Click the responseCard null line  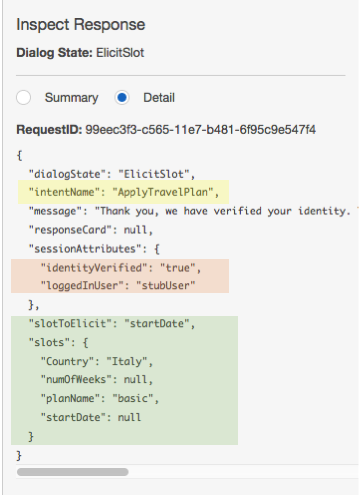pos(91,230)
